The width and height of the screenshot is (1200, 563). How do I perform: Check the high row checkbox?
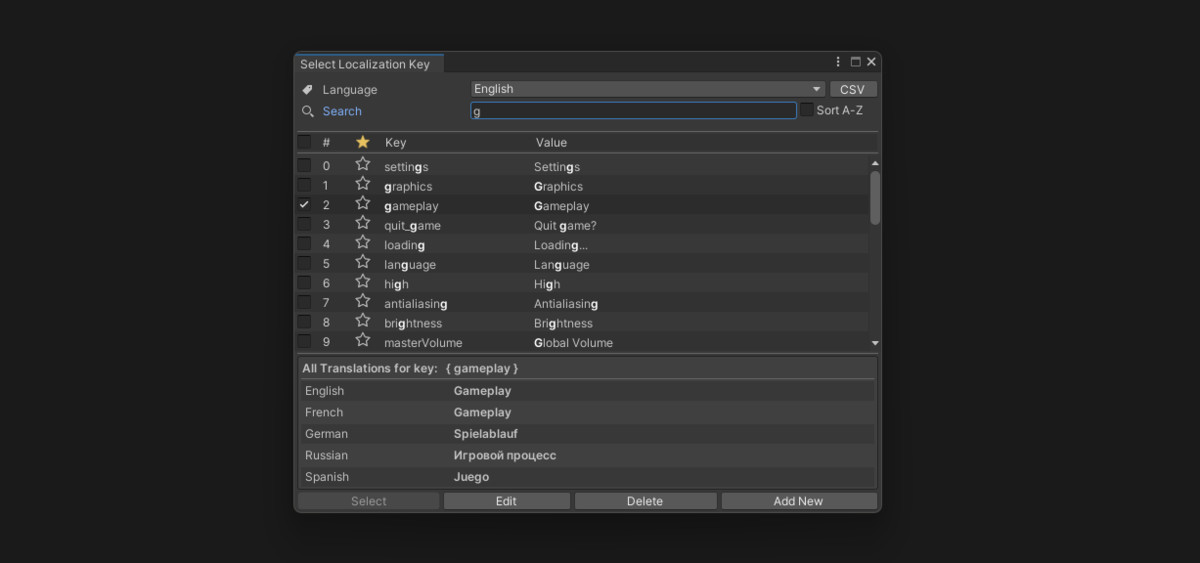[304, 283]
